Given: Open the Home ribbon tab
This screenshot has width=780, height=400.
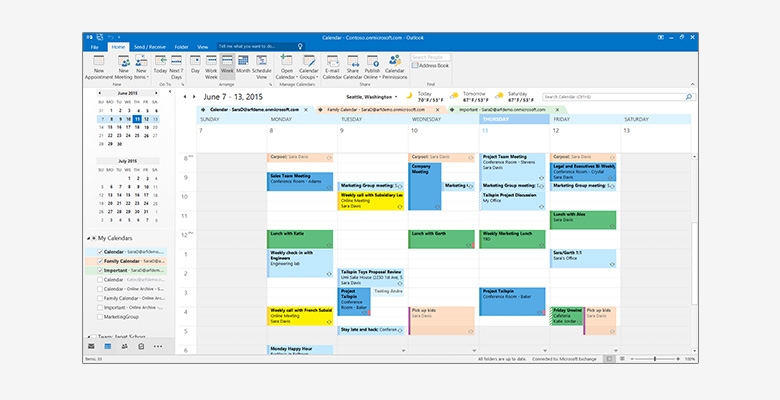Looking at the screenshot, I should click(118, 47).
